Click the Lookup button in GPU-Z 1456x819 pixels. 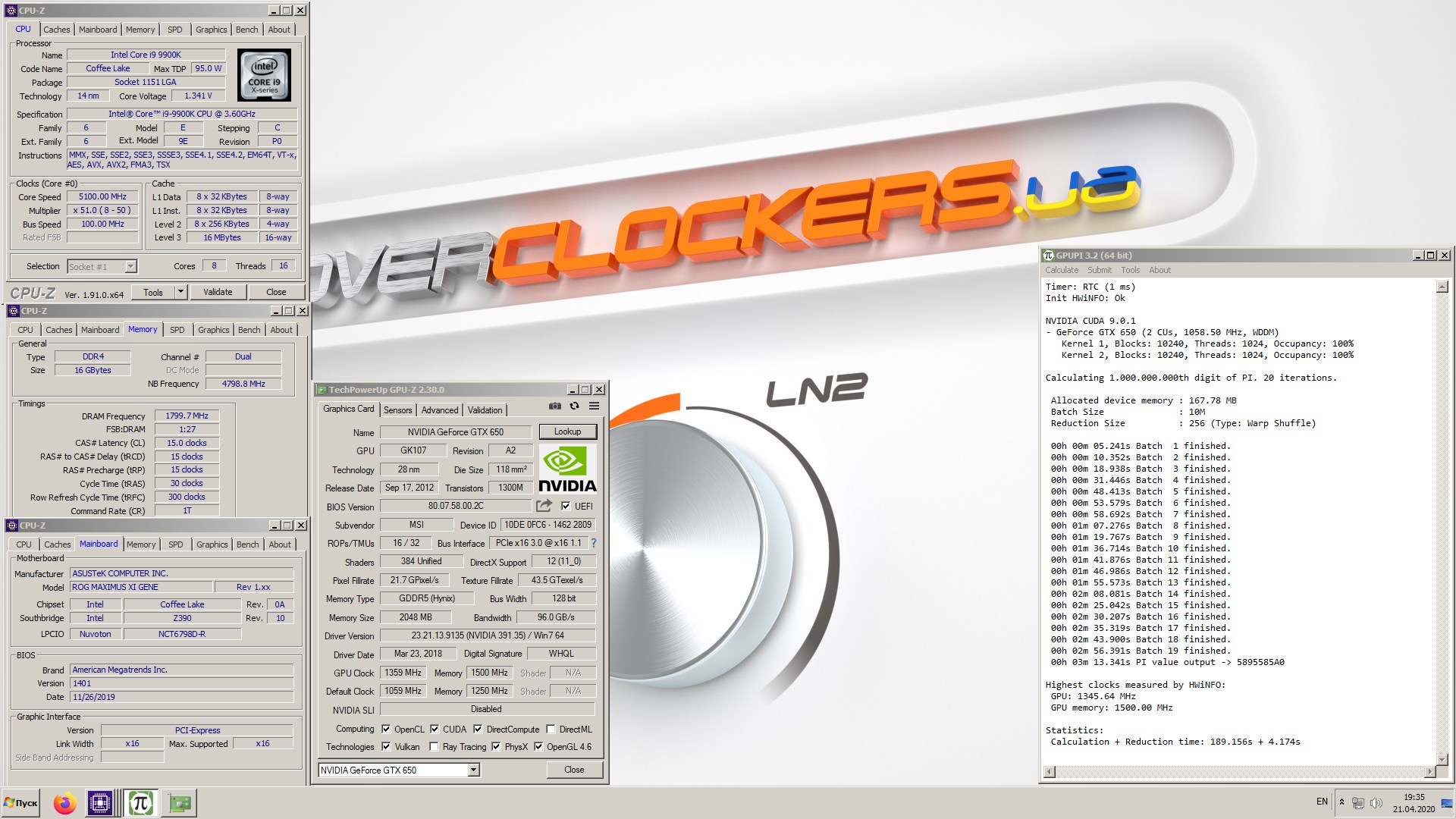pyautogui.click(x=567, y=431)
